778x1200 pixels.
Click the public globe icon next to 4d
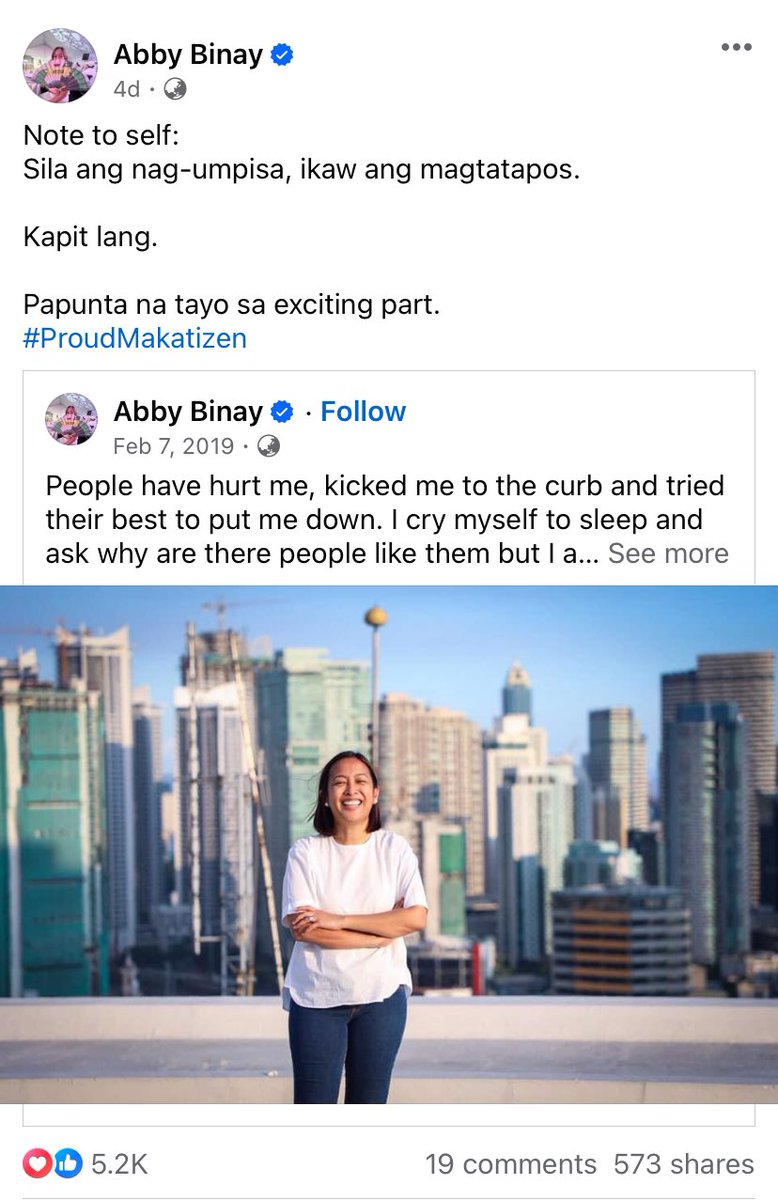(x=174, y=89)
